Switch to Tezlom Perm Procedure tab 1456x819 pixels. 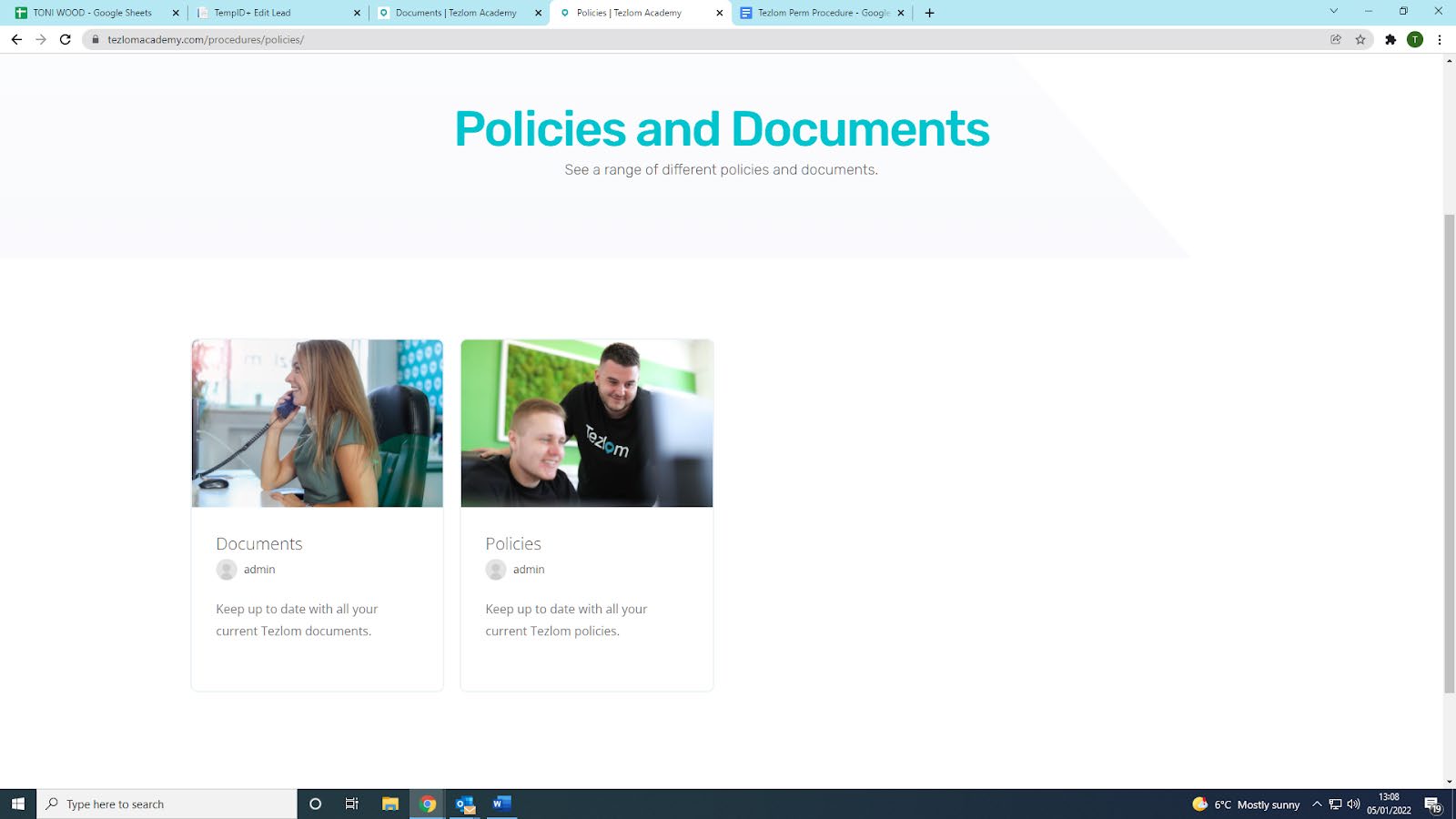819,13
